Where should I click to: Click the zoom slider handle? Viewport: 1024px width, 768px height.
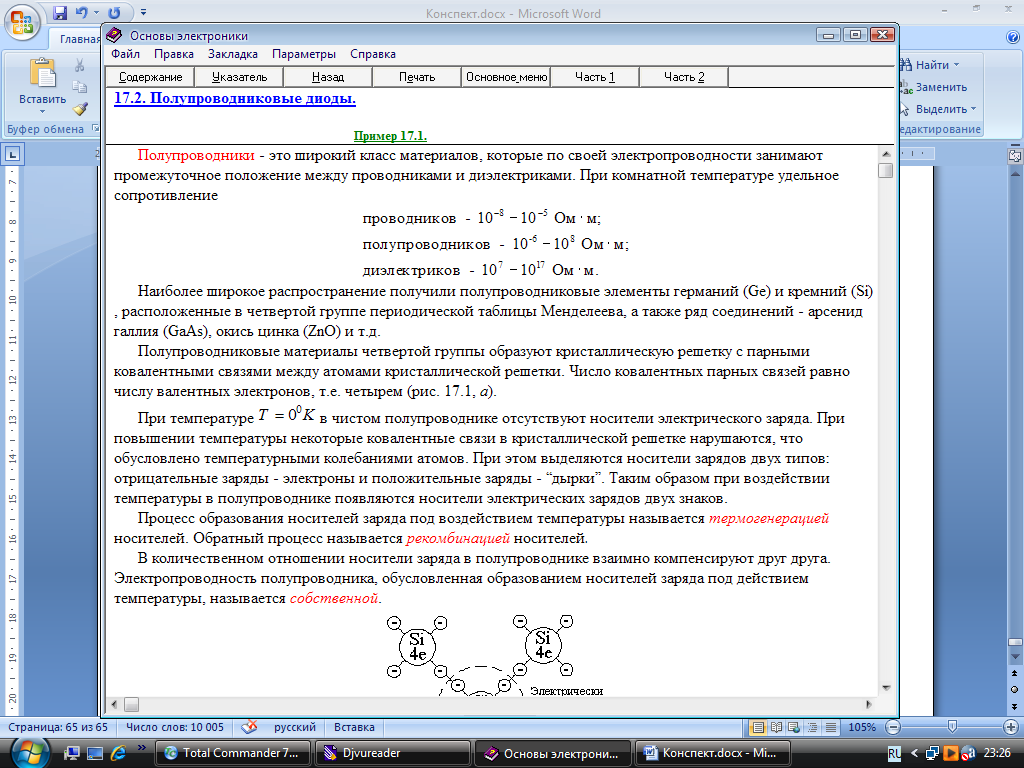(x=952, y=726)
